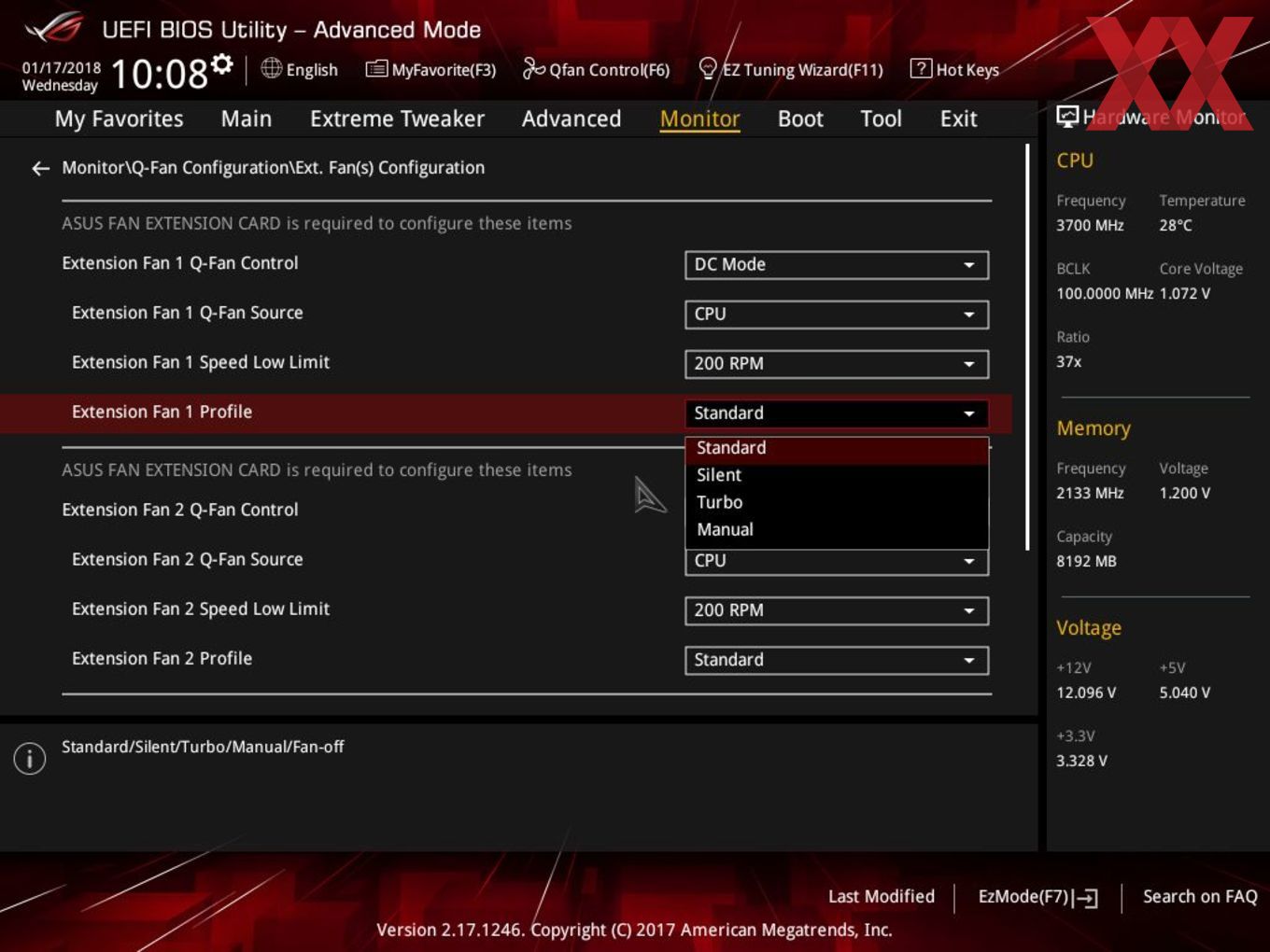1270x952 pixels.
Task: Click the vertical scrollbar of the settings list
Action: point(1027,347)
